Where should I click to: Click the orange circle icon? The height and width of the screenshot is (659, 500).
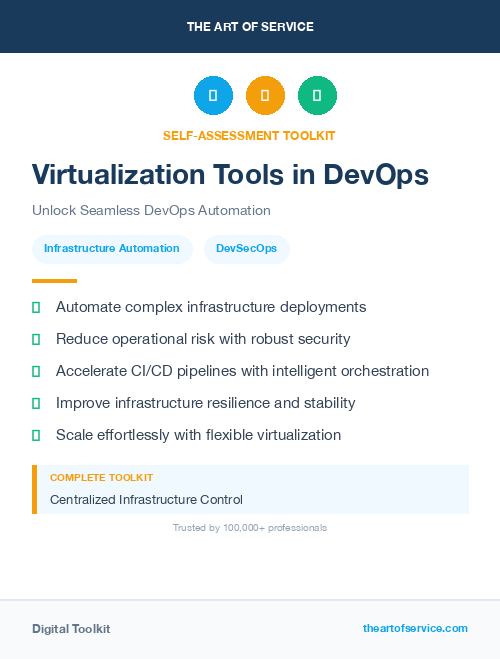point(265,95)
